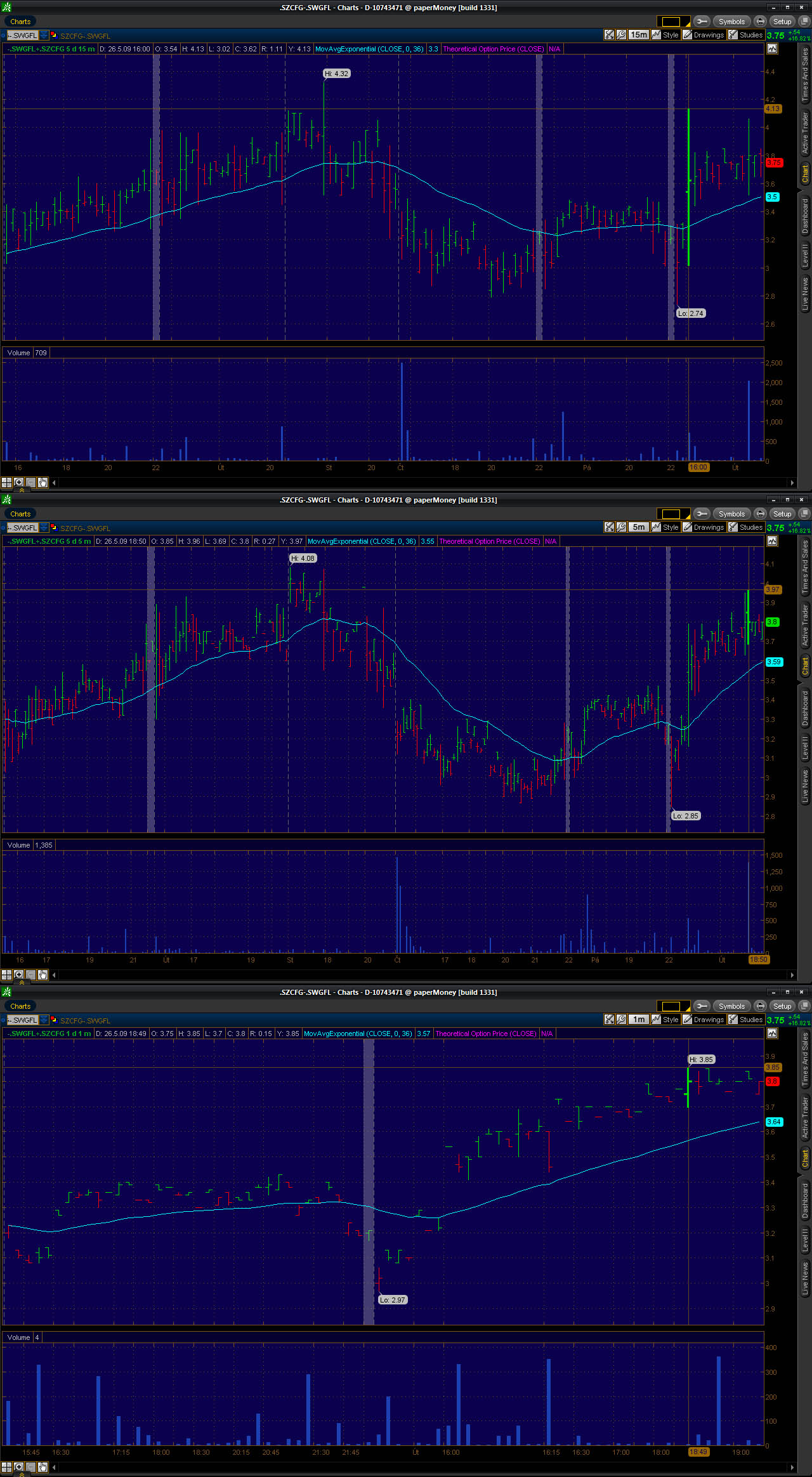The image size is (812, 1477).
Task: Click the highlighted 18:50 time marker on 5m axis
Action: click(x=759, y=959)
